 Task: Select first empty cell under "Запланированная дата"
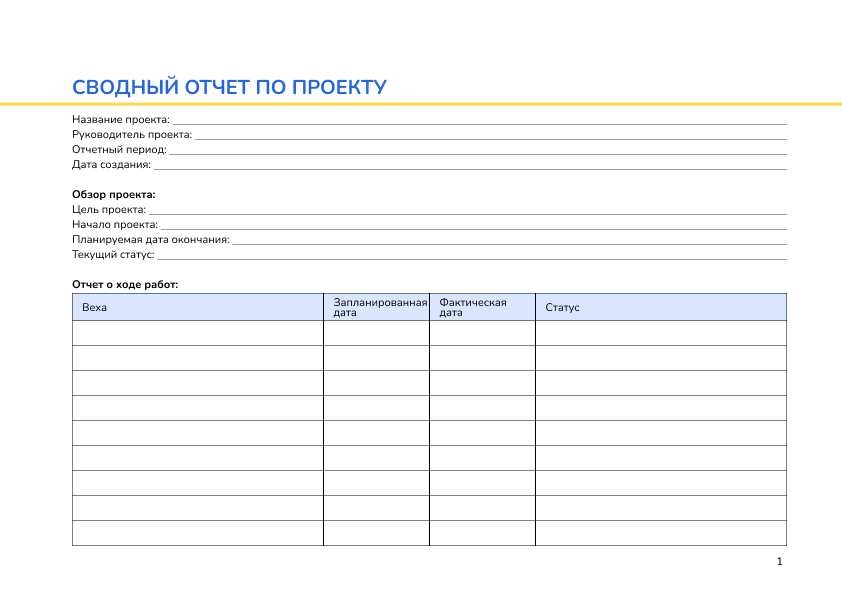coord(376,333)
